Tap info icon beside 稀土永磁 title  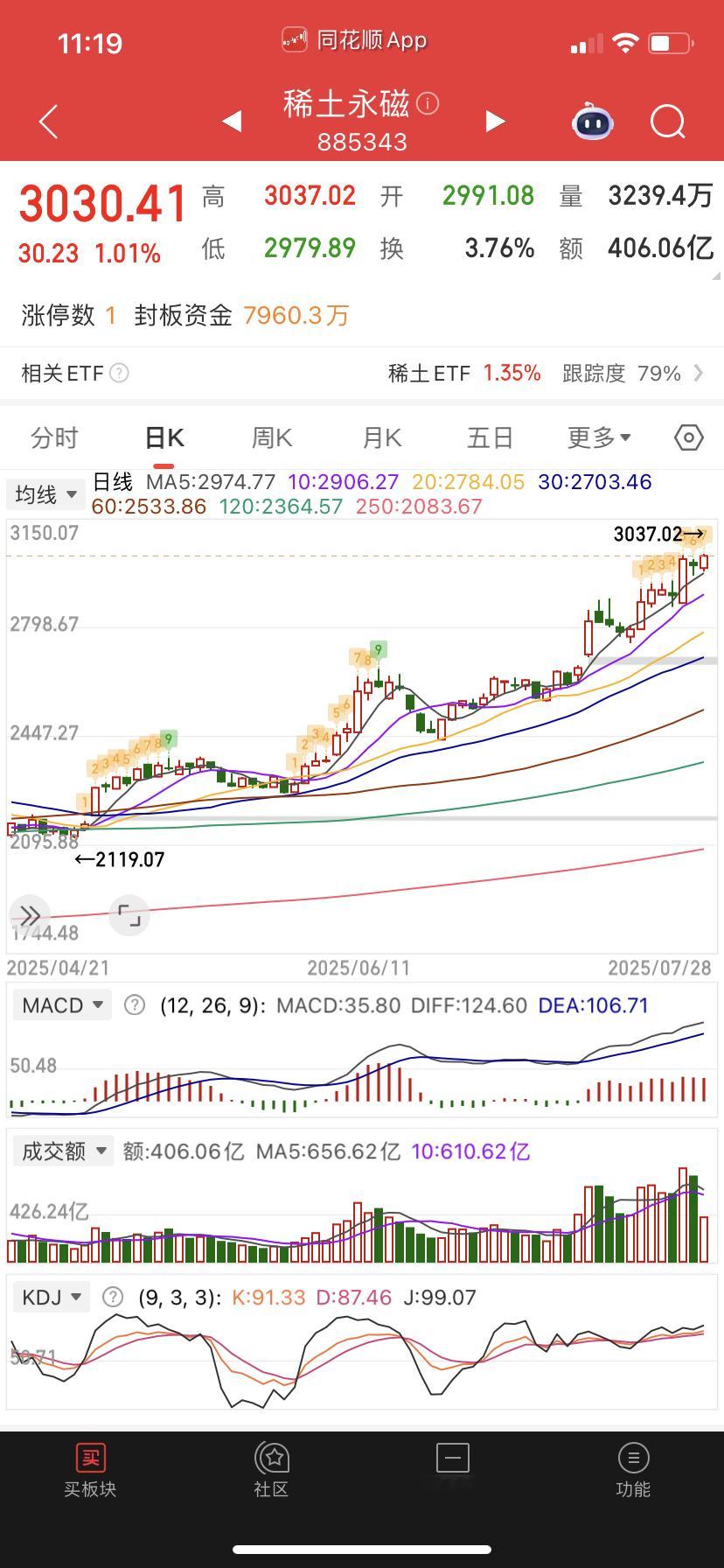coord(428,103)
